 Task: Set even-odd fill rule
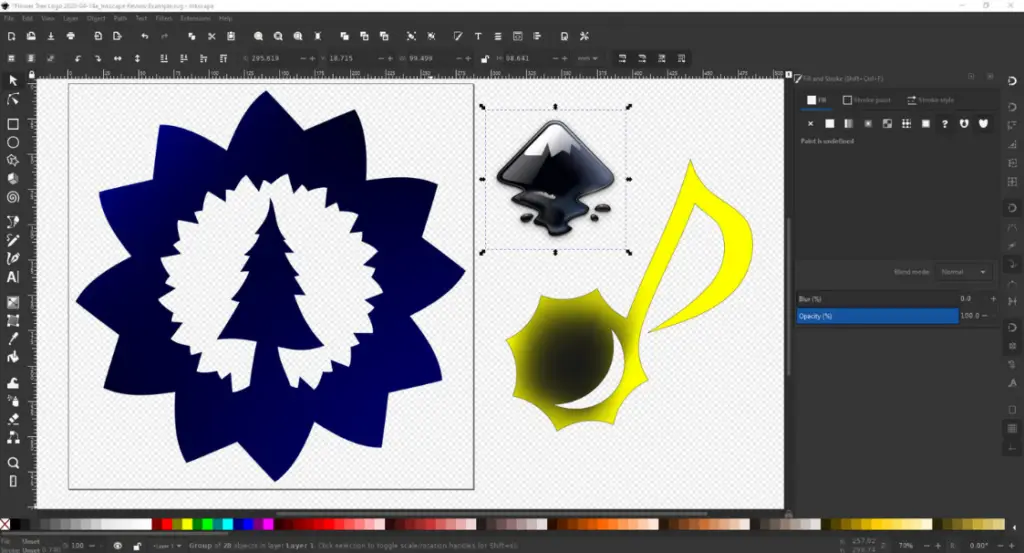tap(964, 123)
